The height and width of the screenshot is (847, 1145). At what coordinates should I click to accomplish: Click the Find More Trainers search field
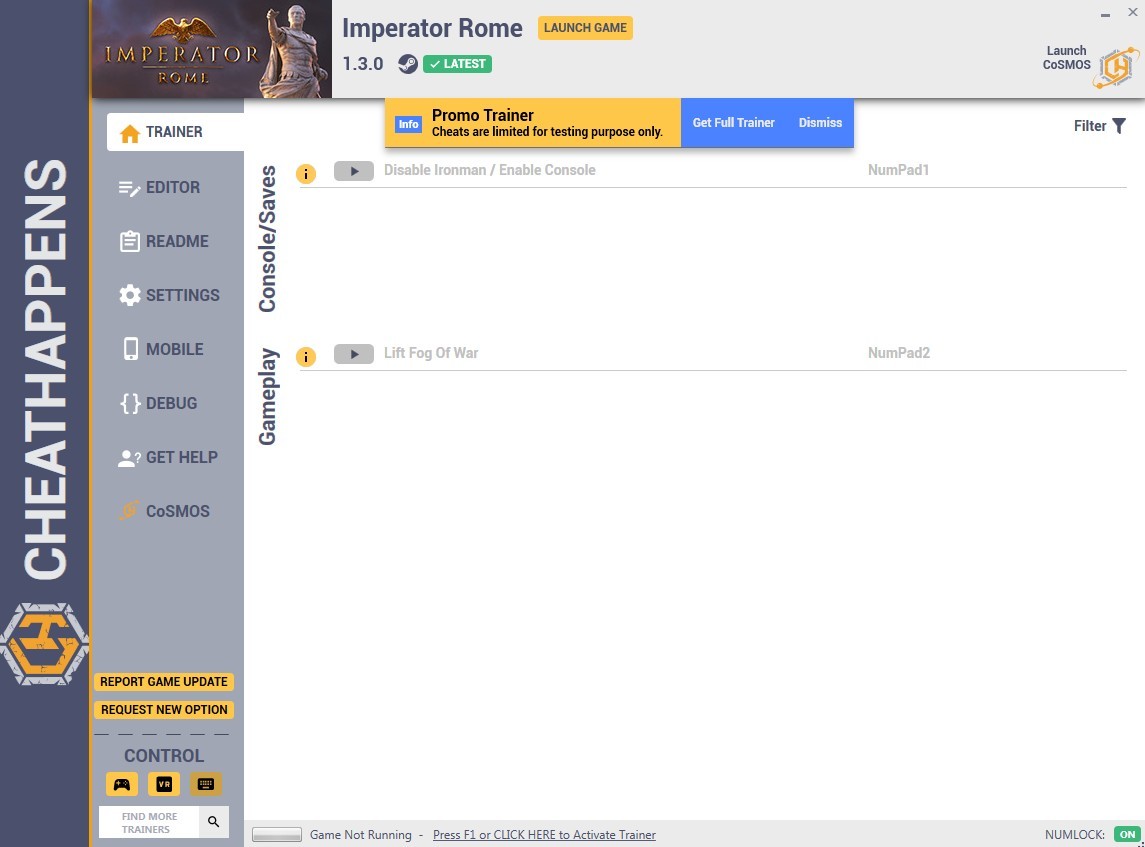coord(149,822)
